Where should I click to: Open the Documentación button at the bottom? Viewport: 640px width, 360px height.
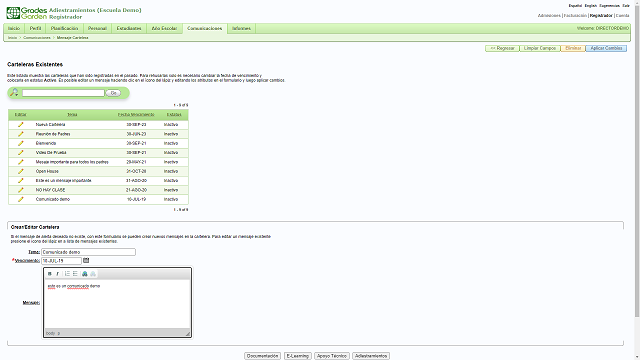(262, 356)
